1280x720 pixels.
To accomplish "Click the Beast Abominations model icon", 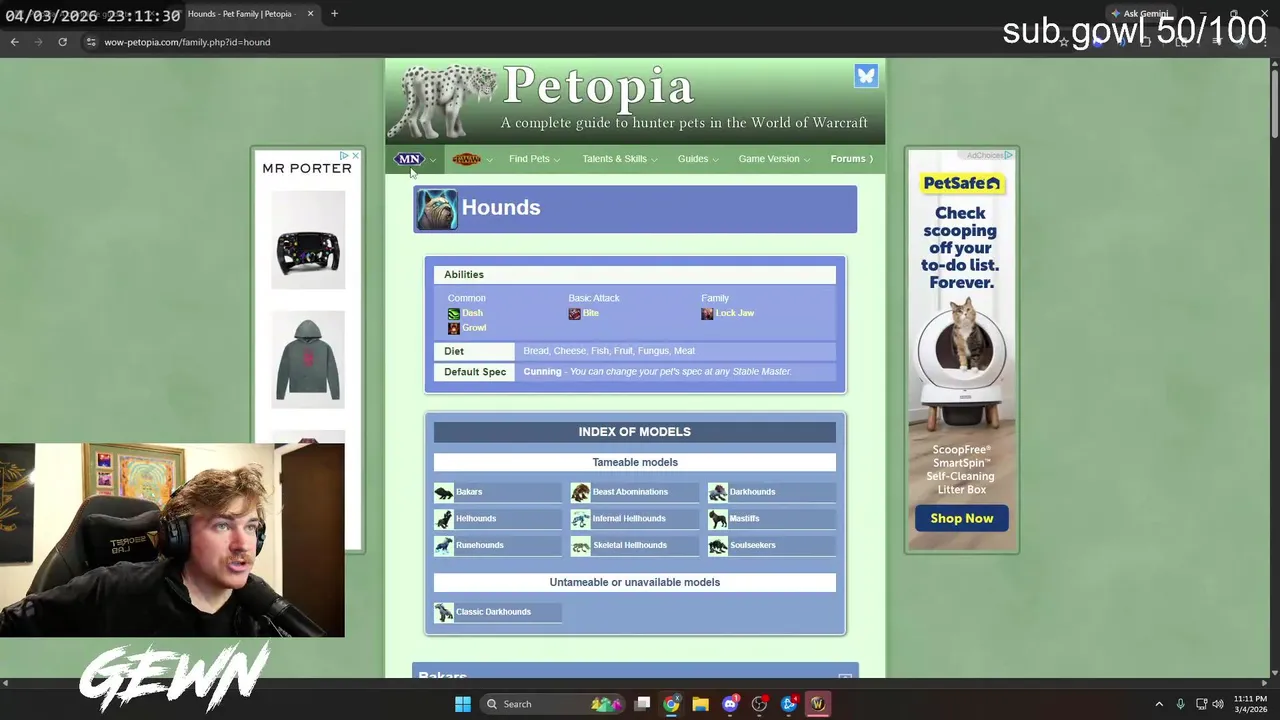I will [580, 492].
